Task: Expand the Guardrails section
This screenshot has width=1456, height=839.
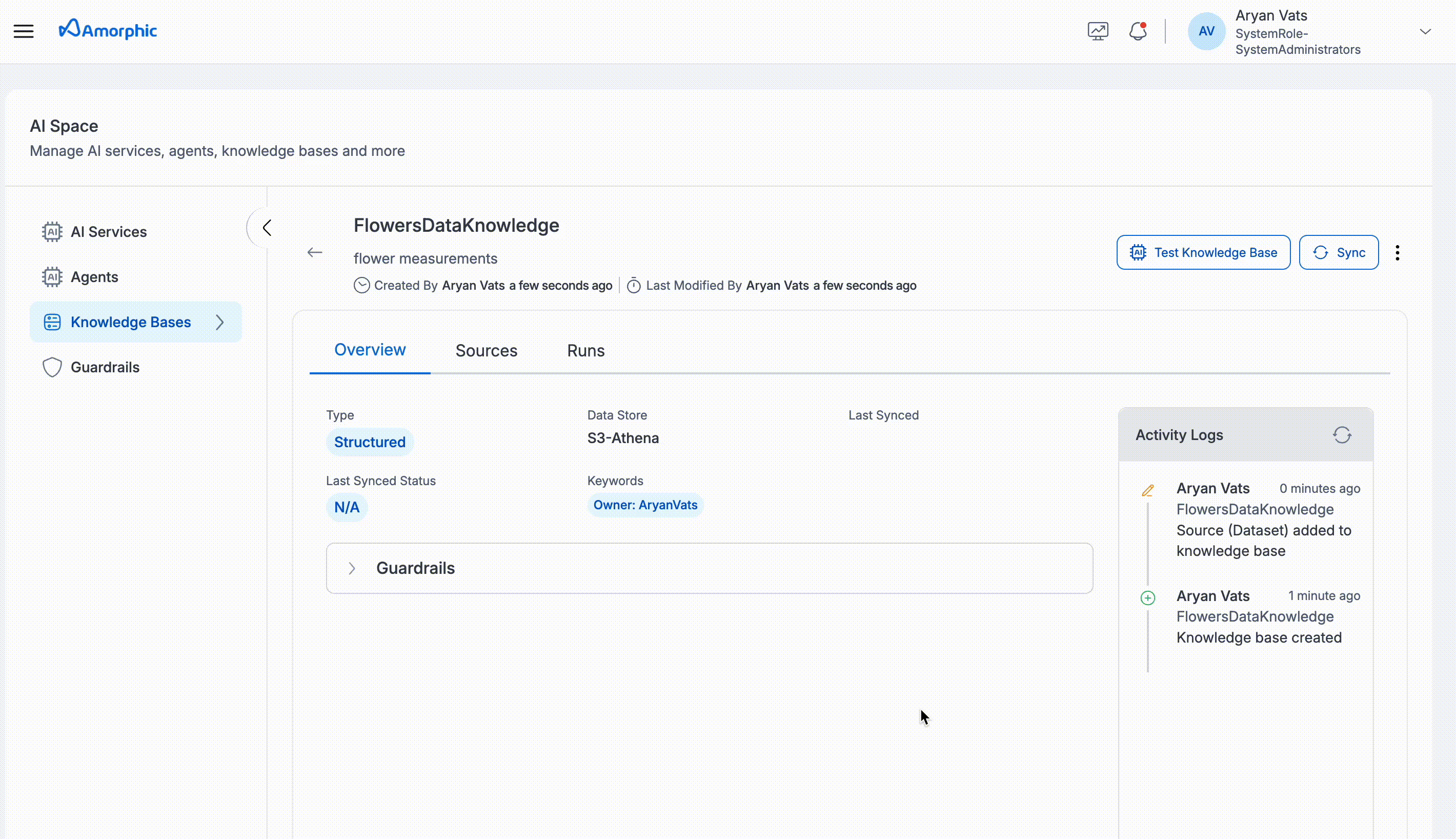Action: (353, 568)
